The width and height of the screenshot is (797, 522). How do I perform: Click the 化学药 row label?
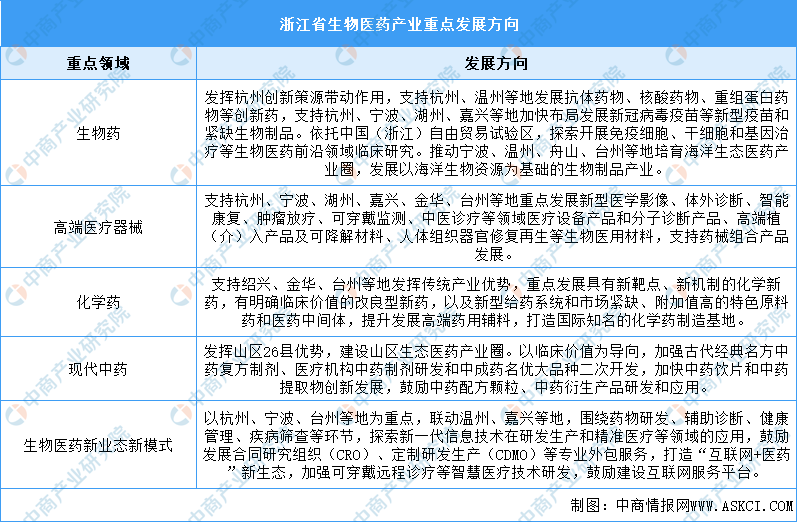tap(98, 302)
